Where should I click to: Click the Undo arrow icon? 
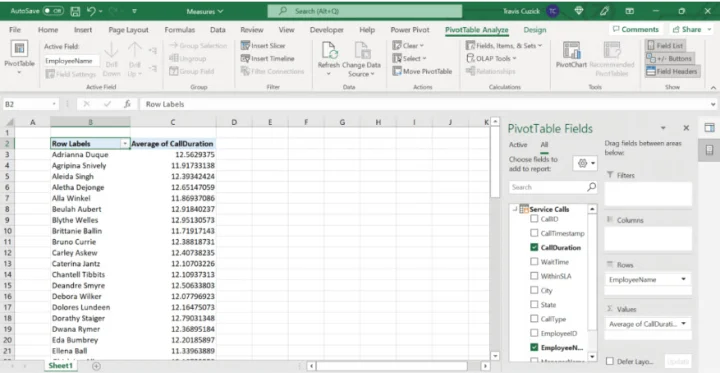(x=91, y=11)
